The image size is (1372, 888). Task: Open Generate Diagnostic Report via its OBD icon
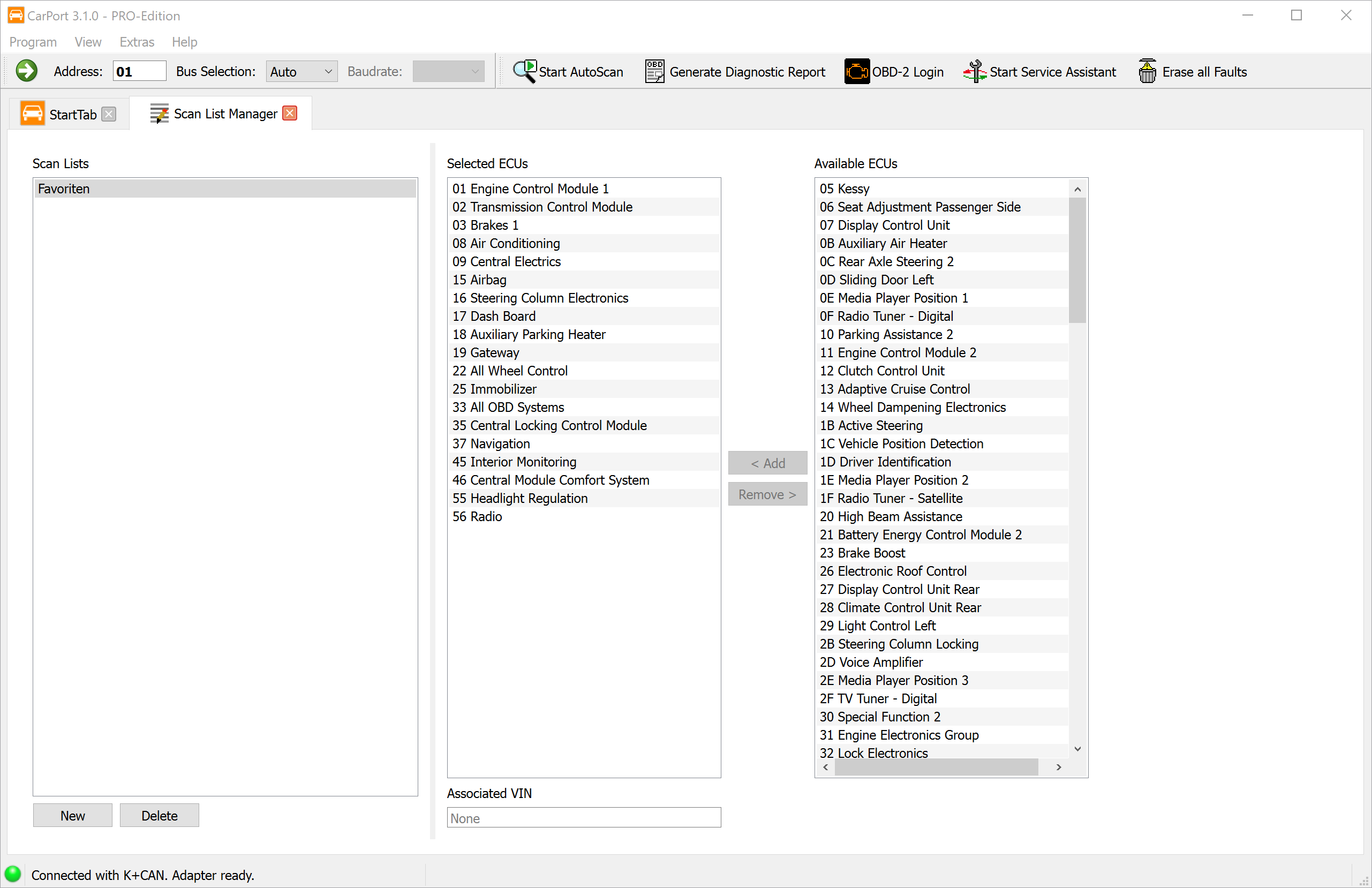654,70
